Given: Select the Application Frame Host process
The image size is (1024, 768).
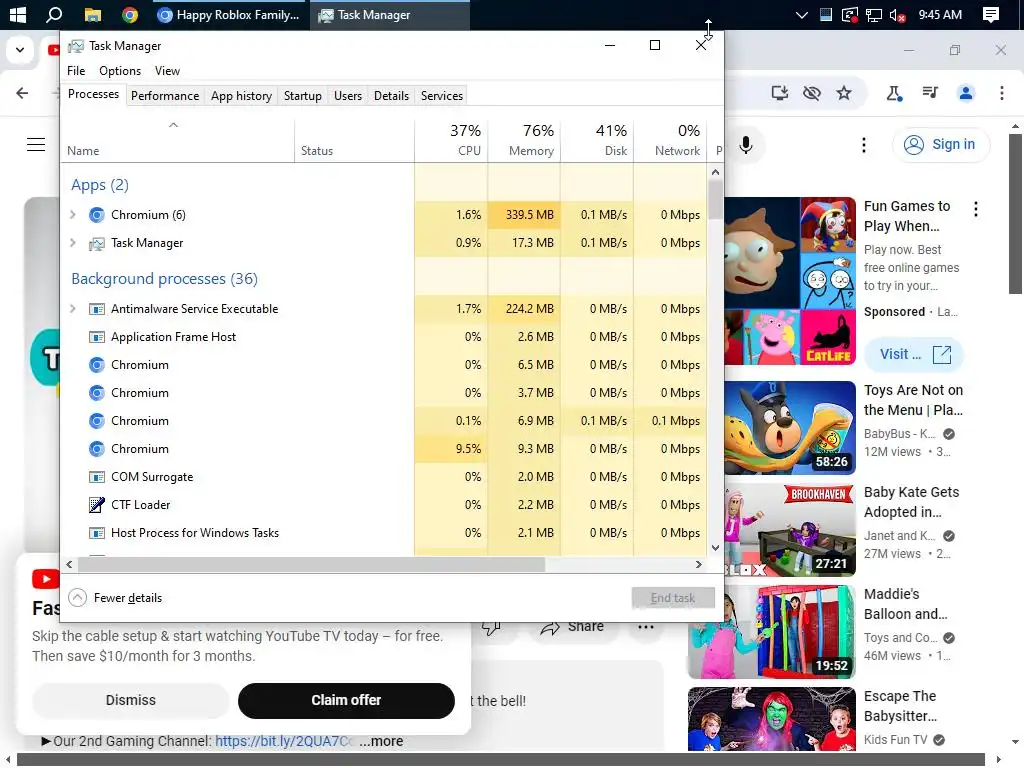Looking at the screenshot, I should coord(383,337).
